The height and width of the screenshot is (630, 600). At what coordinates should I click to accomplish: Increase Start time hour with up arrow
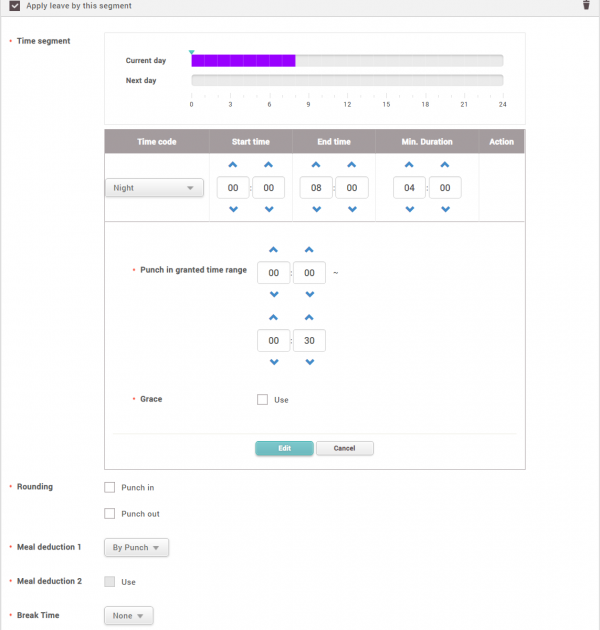click(233, 165)
